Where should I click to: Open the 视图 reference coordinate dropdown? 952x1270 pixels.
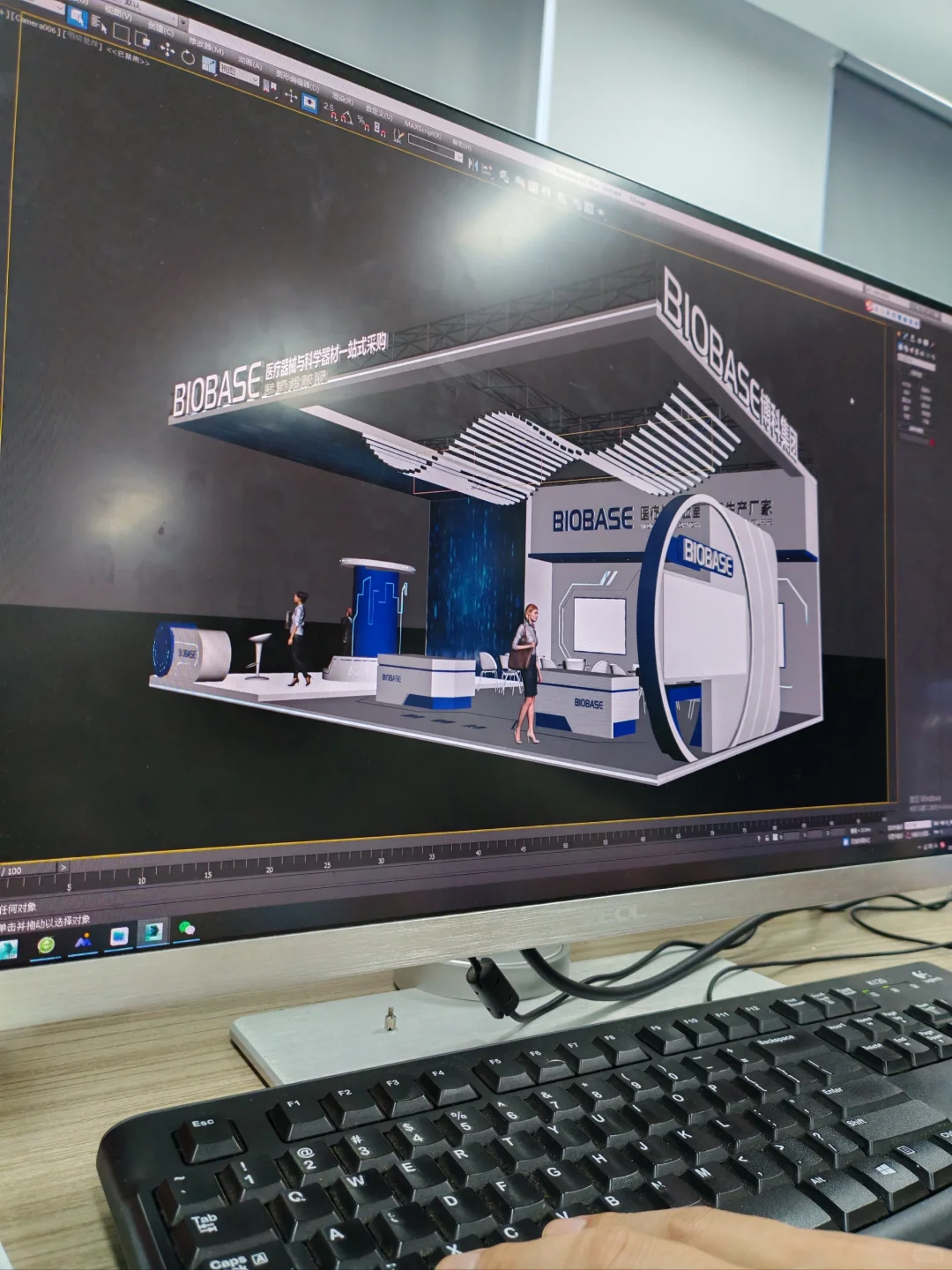(x=240, y=73)
